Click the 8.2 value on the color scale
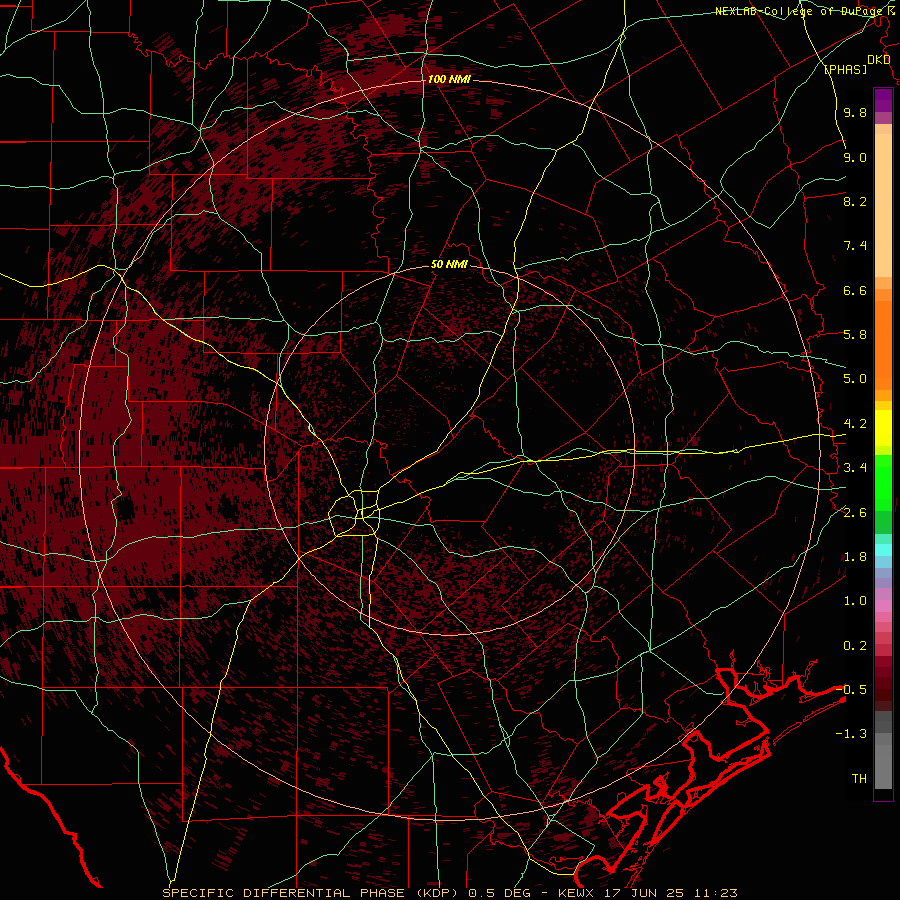The image size is (900, 900). pyautogui.click(x=855, y=201)
